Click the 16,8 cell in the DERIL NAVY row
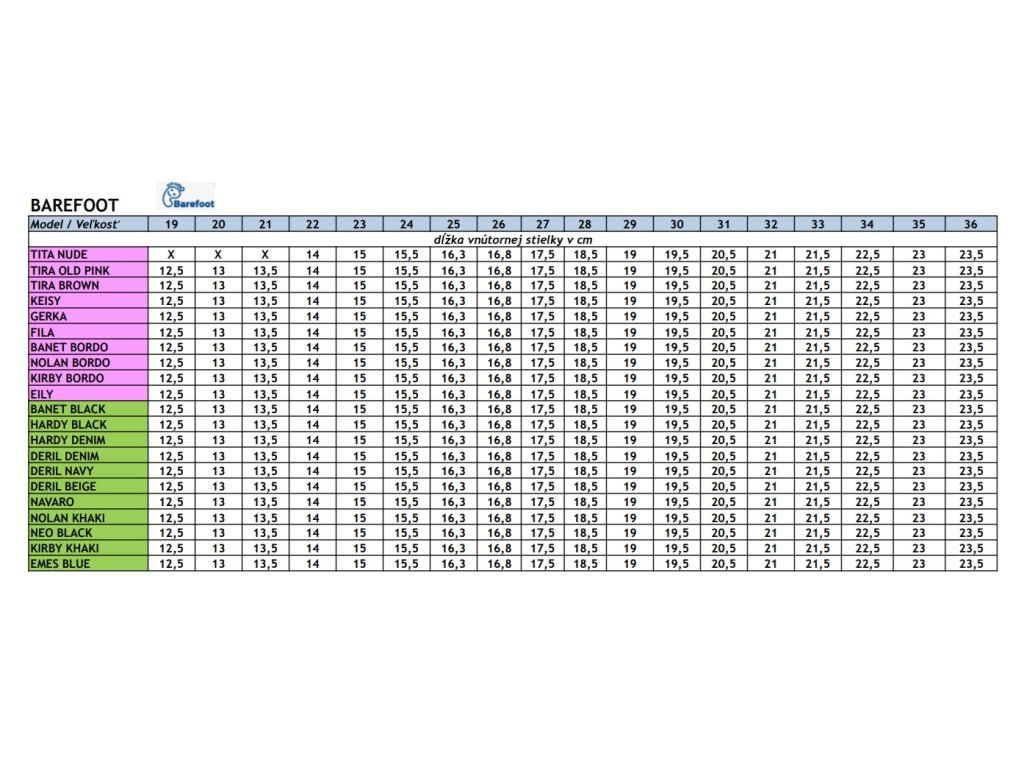The width and height of the screenshot is (1024, 768). click(x=499, y=471)
